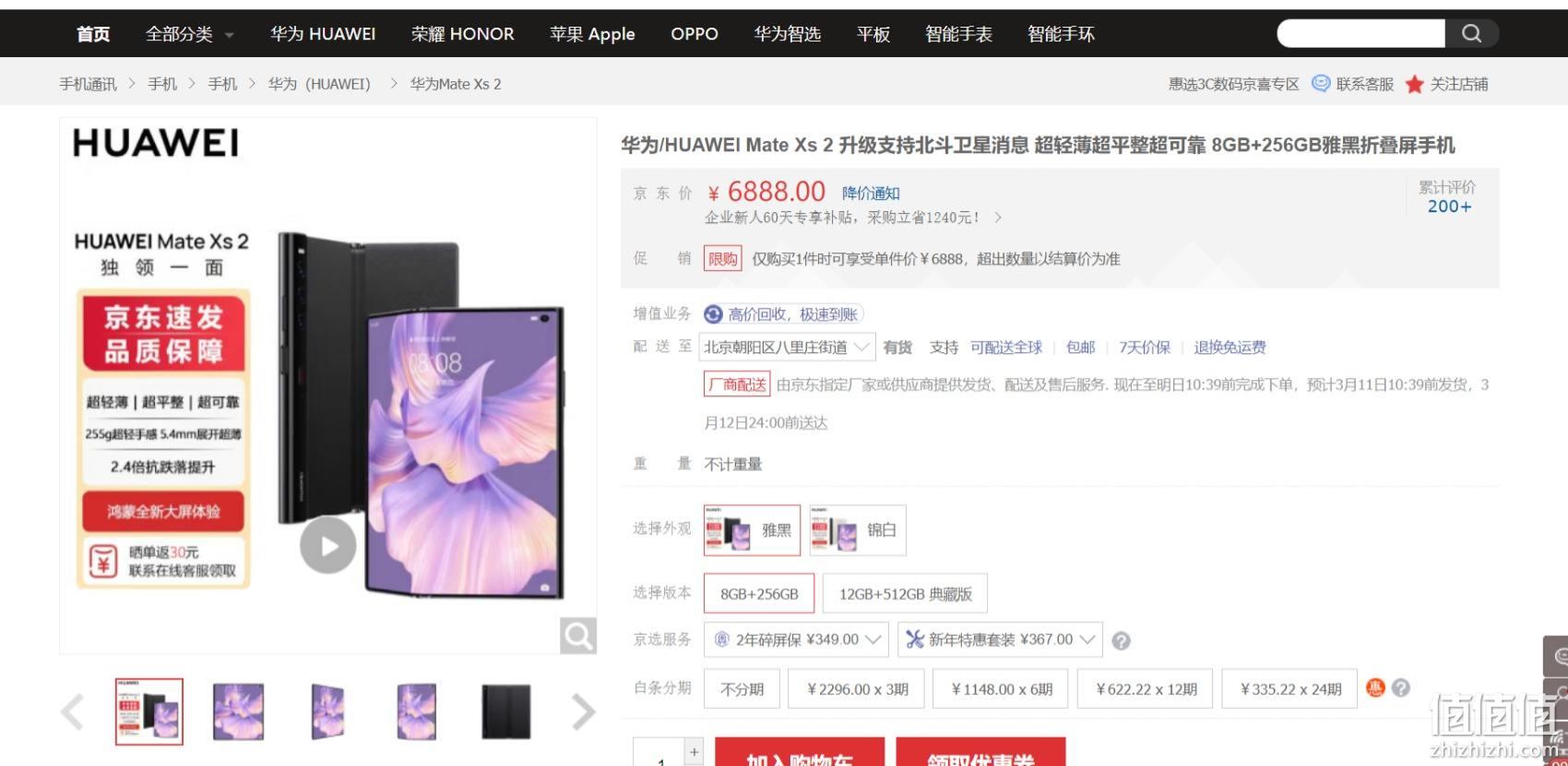
Task: Click the 包邮 shipping link
Action: (1080, 348)
